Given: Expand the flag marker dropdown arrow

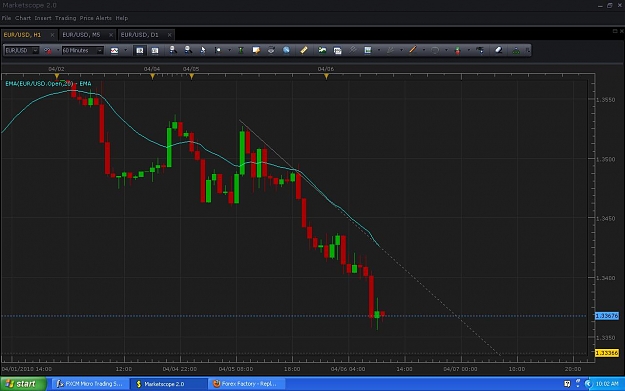Looking at the screenshot, I should (x=229, y=51).
